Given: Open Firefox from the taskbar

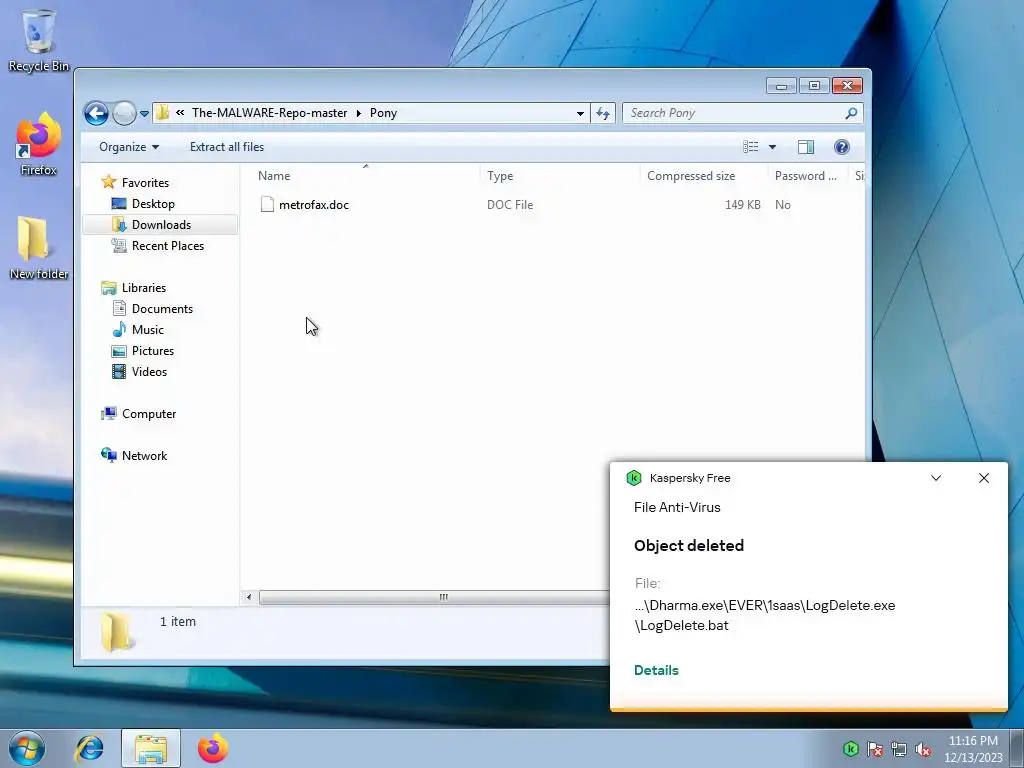Looking at the screenshot, I should (213, 748).
